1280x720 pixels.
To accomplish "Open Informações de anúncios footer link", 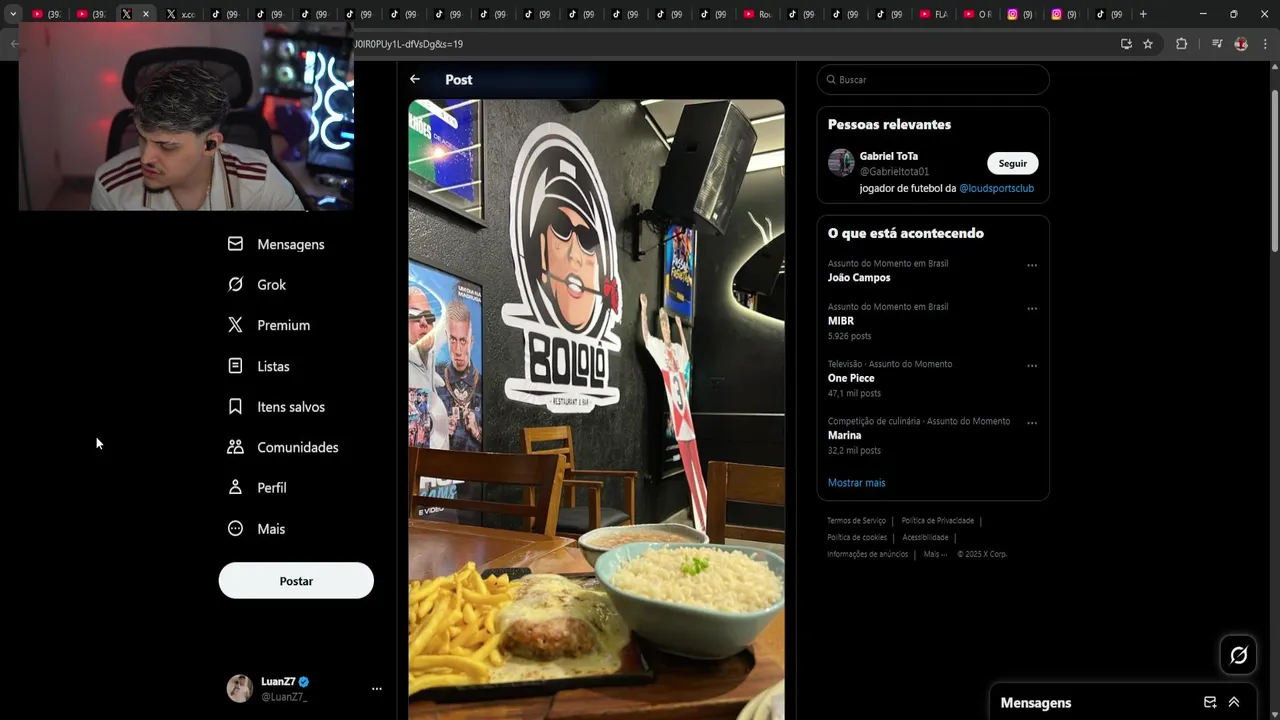I will [867, 554].
